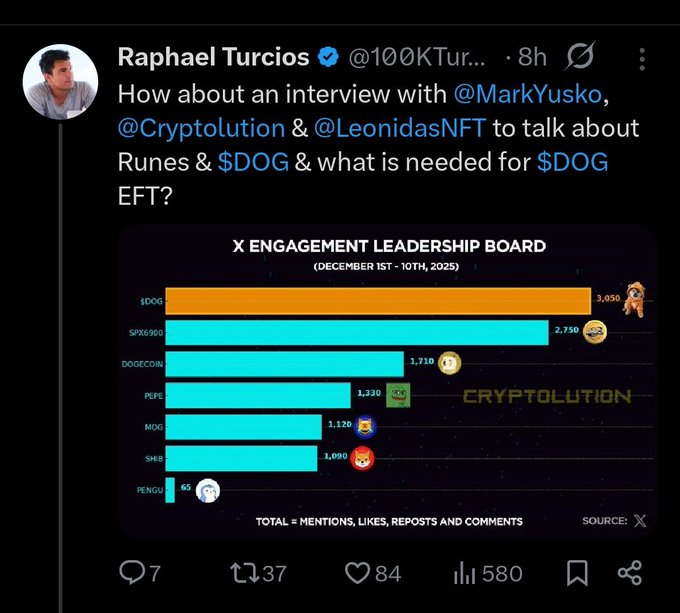This screenshot has height=613, width=680.
Task: Open the three-dot more options menu
Action: [x=642, y=58]
